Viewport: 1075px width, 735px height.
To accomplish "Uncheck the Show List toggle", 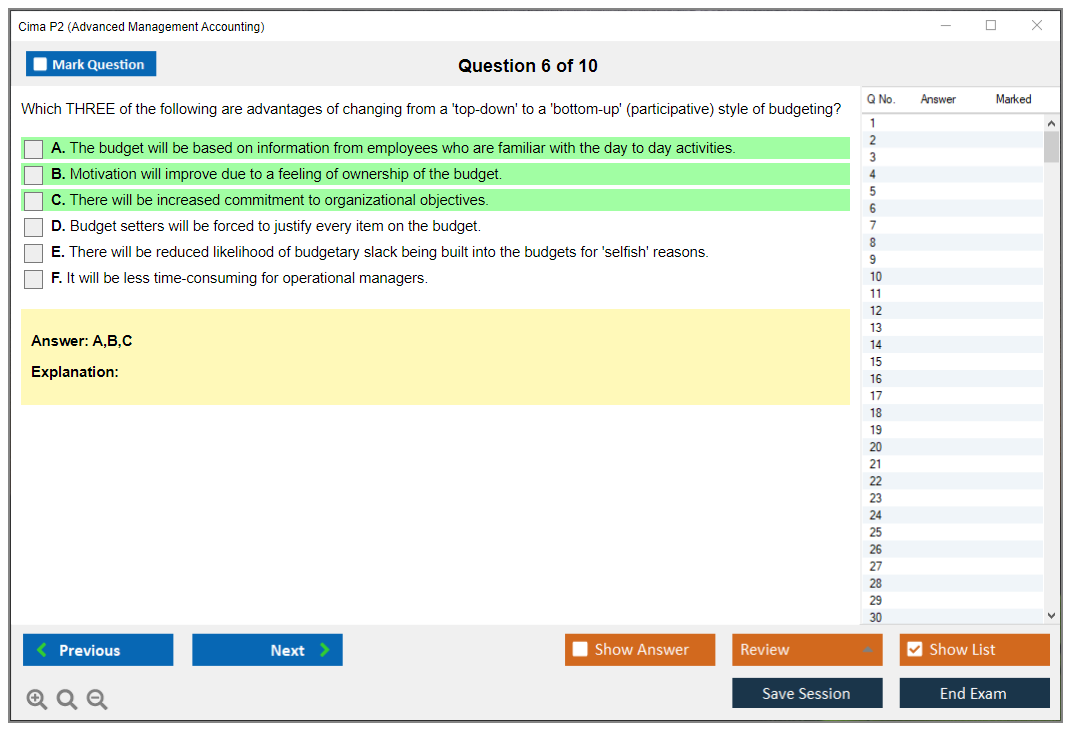I will [x=914, y=650].
